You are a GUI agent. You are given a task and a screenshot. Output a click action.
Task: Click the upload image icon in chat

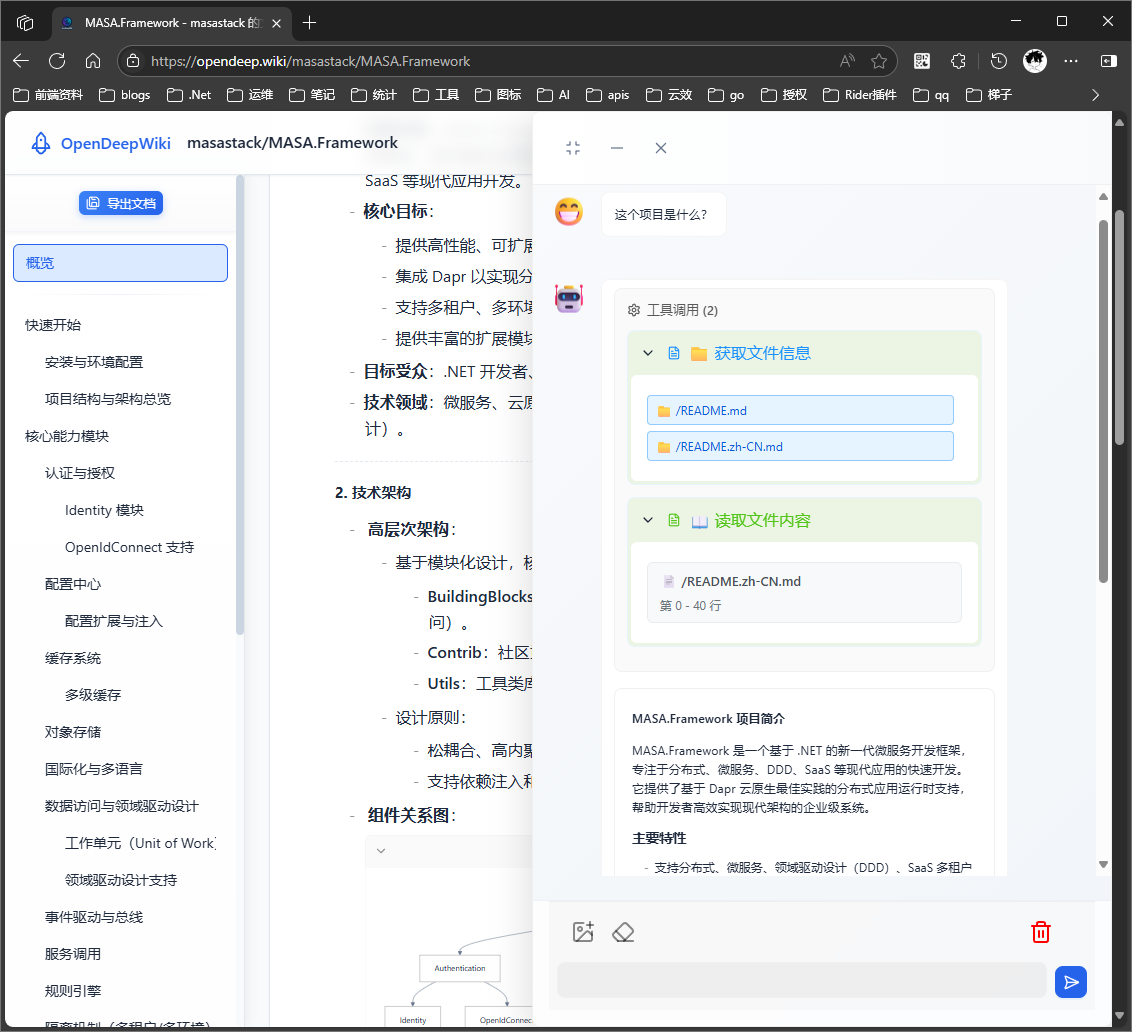pyautogui.click(x=583, y=932)
